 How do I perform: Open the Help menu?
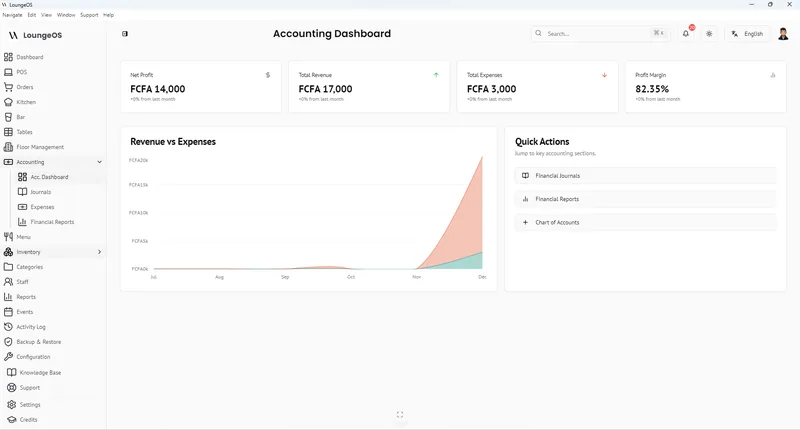(109, 15)
